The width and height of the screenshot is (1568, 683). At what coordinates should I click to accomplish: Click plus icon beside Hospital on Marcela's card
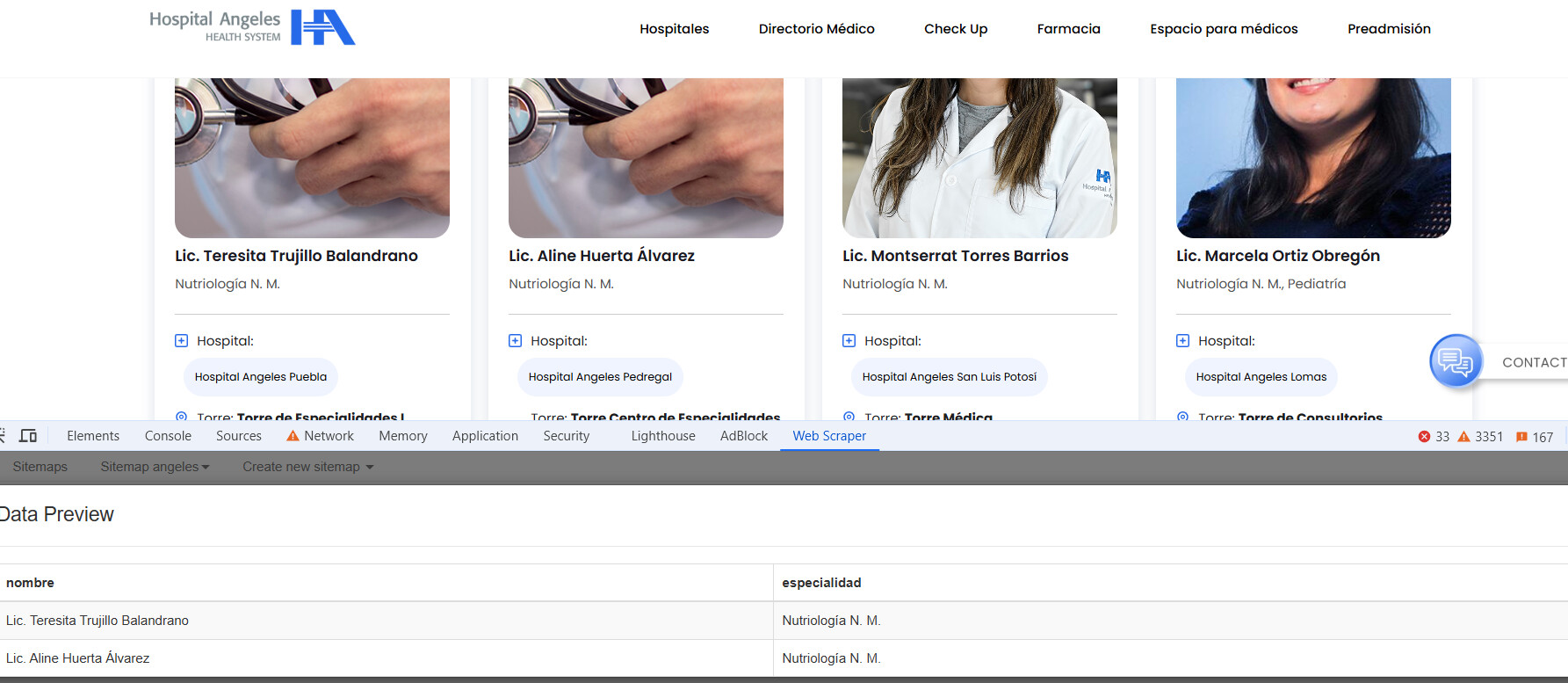(1183, 341)
